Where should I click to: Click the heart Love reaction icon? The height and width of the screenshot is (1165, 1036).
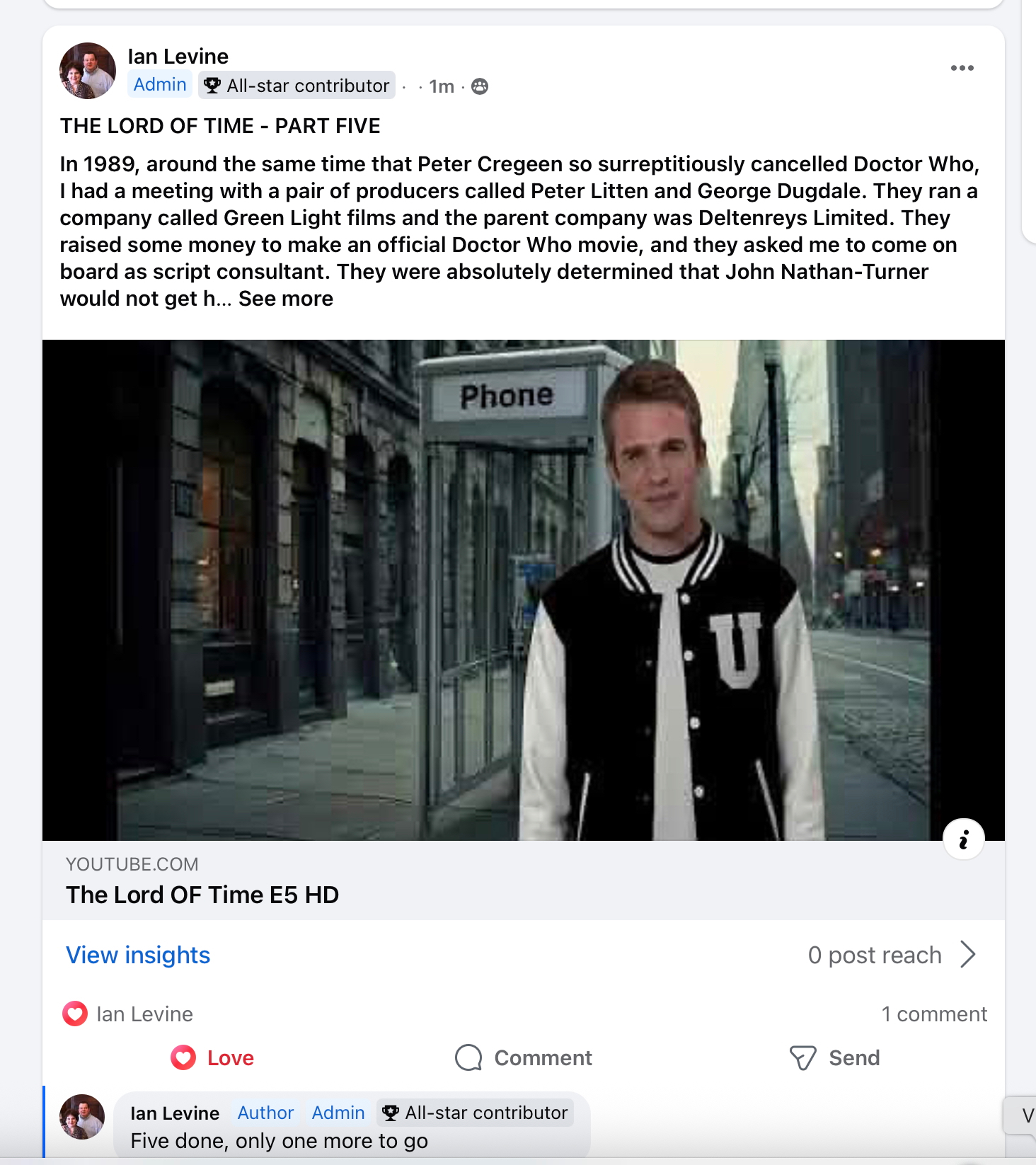183,1057
